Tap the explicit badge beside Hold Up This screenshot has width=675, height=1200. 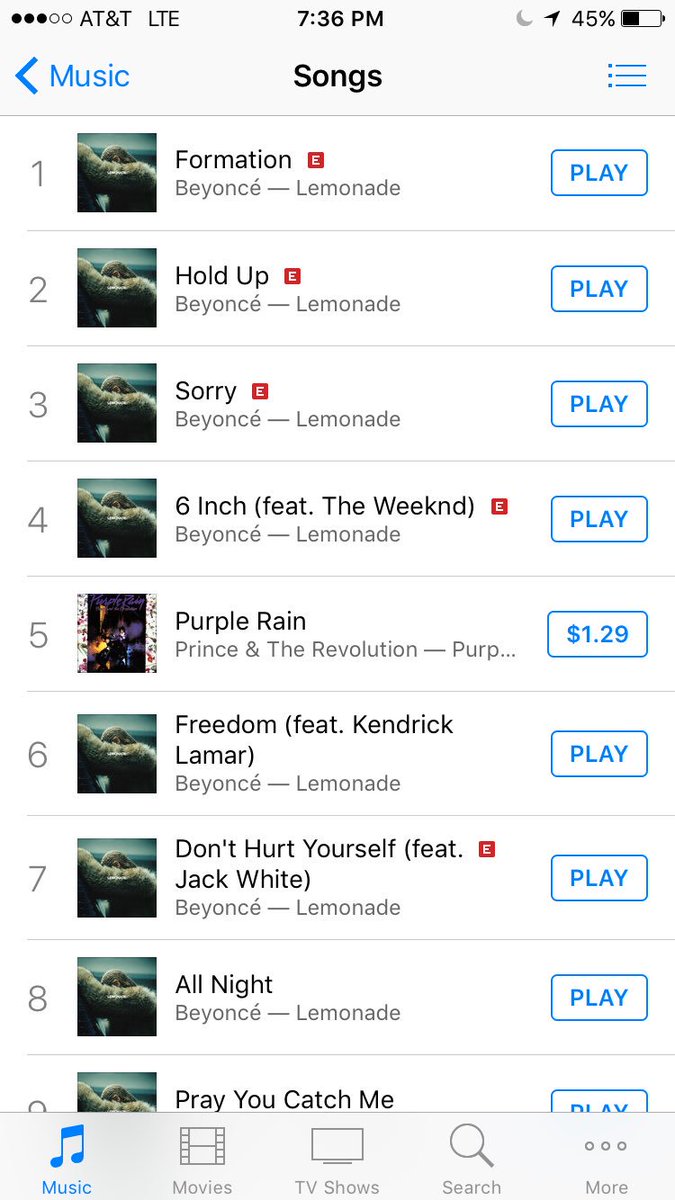click(x=293, y=276)
